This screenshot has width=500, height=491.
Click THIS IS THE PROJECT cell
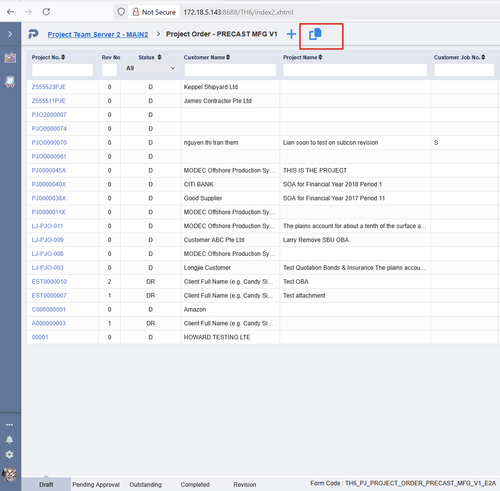tap(355, 170)
